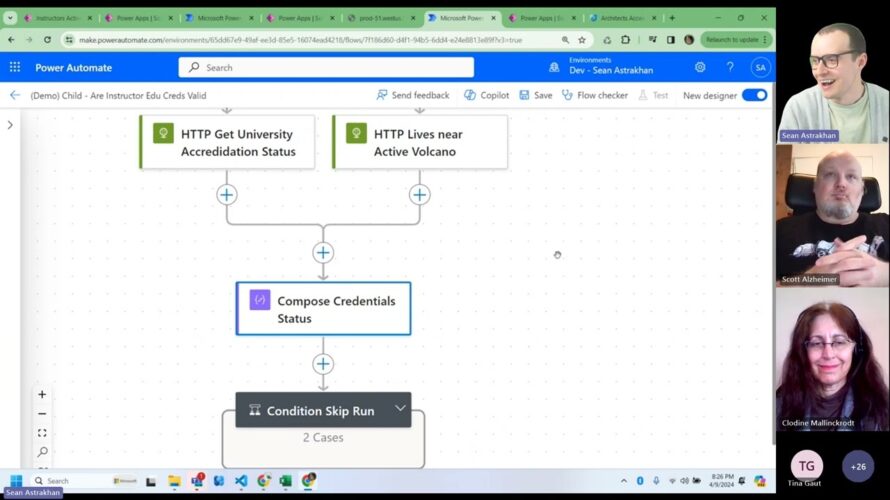Select the Compose Credentials Status action
Image resolution: width=890 pixels, height=500 pixels.
(x=324, y=309)
